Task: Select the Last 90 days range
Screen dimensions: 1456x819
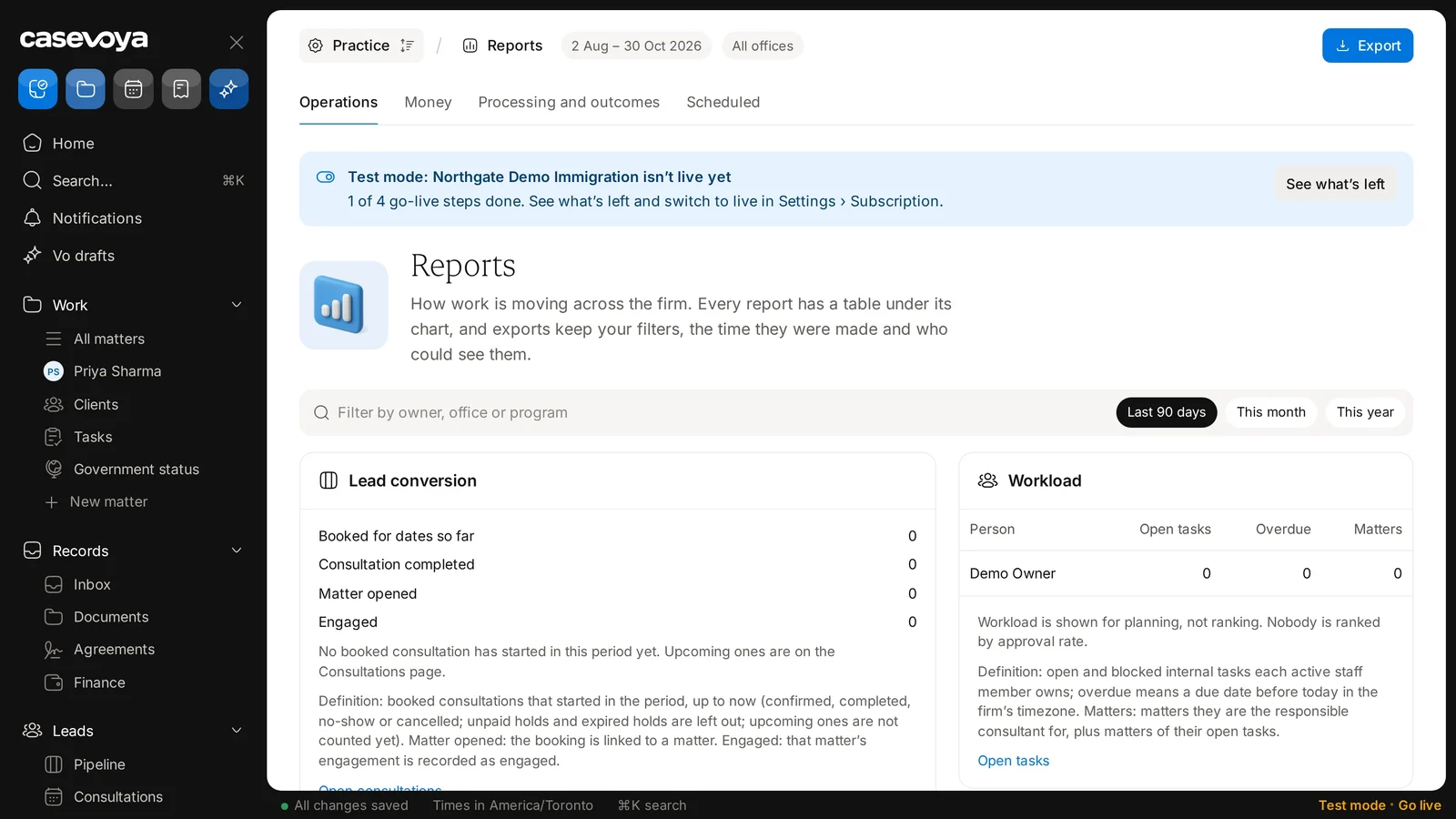Action: [1166, 412]
